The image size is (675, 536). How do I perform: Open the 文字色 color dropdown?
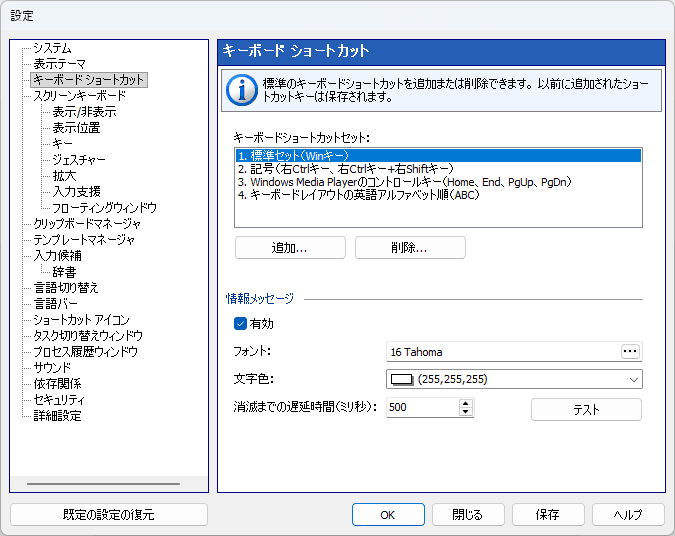coord(634,379)
